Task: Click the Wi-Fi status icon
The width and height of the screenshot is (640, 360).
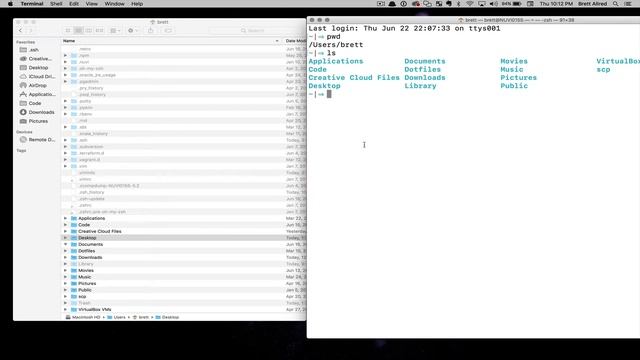Action: click(x=470, y=4)
